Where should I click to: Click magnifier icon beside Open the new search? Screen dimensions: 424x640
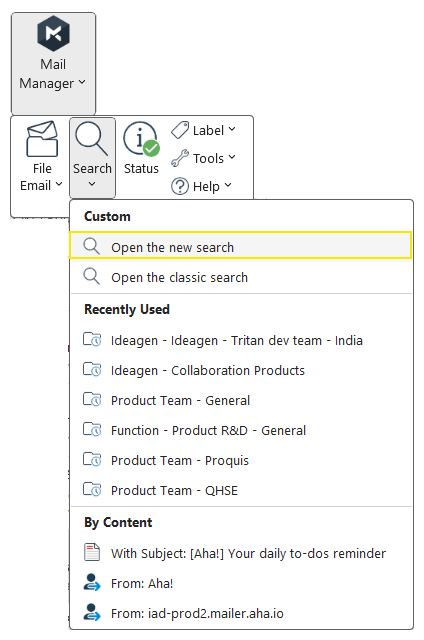(x=92, y=247)
